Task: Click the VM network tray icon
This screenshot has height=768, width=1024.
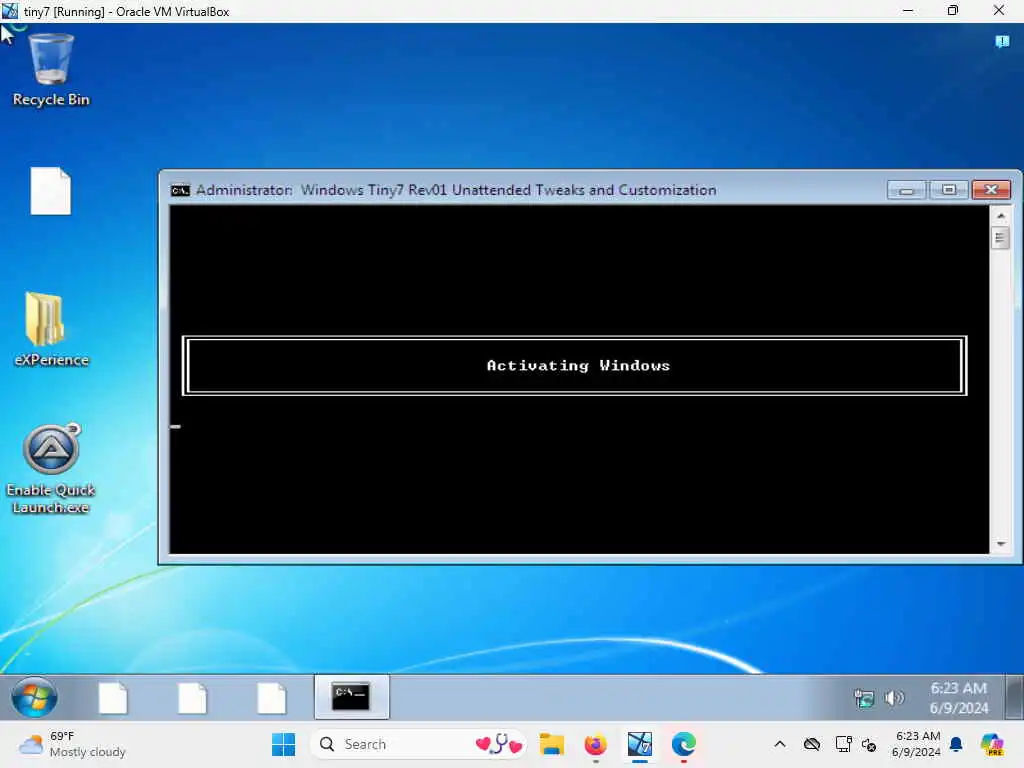Action: (x=864, y=698)
